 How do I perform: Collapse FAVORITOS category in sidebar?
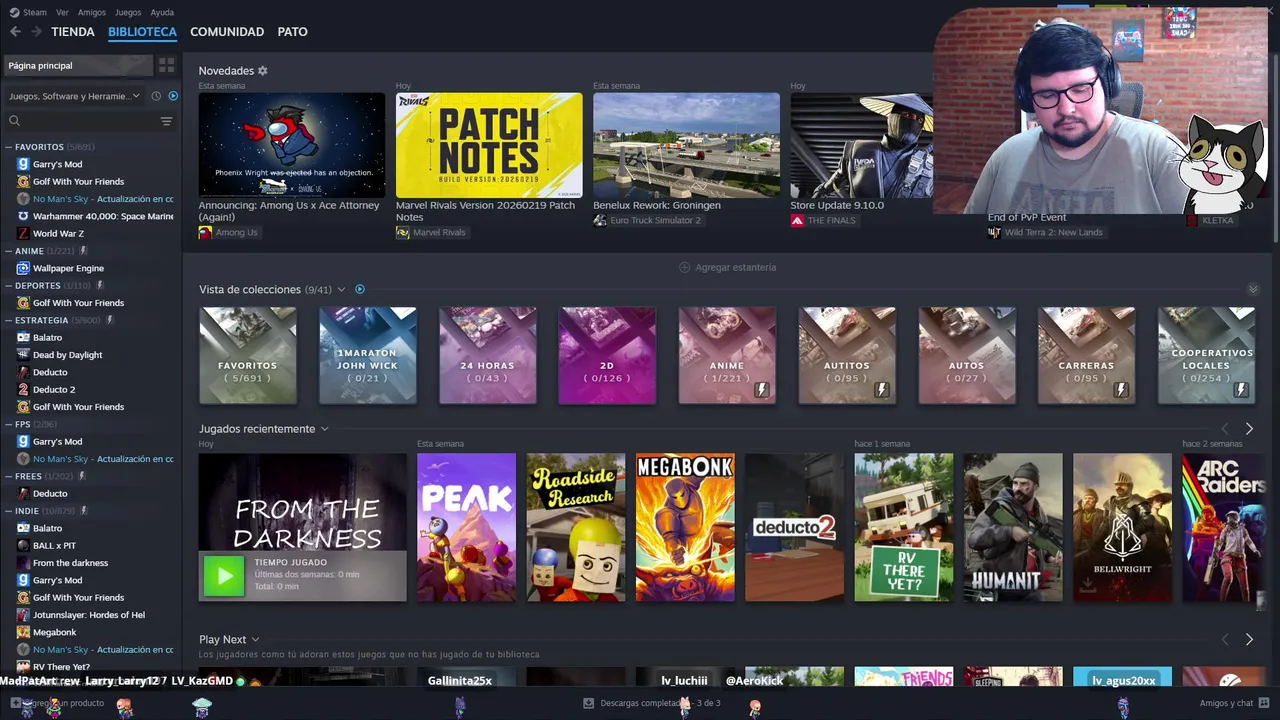9,147
